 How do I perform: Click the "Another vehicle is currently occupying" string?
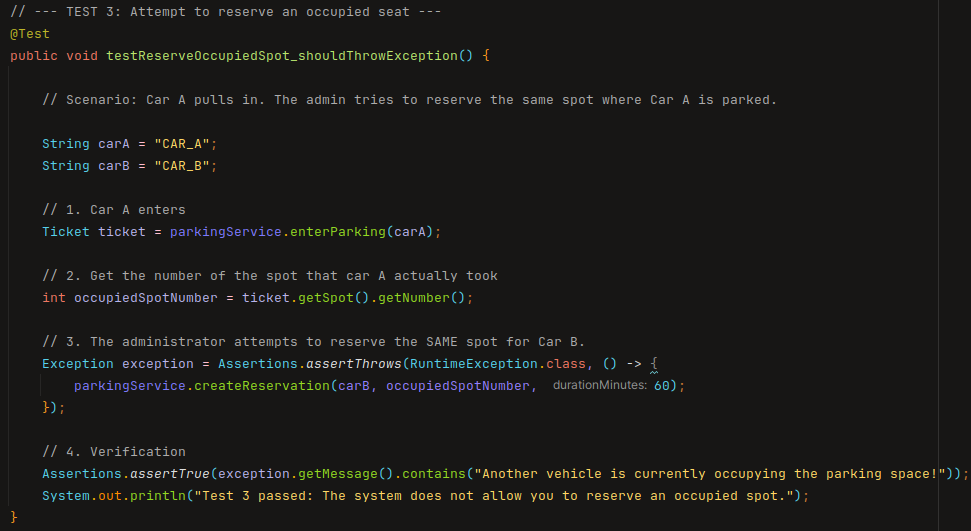pos(710,474)
